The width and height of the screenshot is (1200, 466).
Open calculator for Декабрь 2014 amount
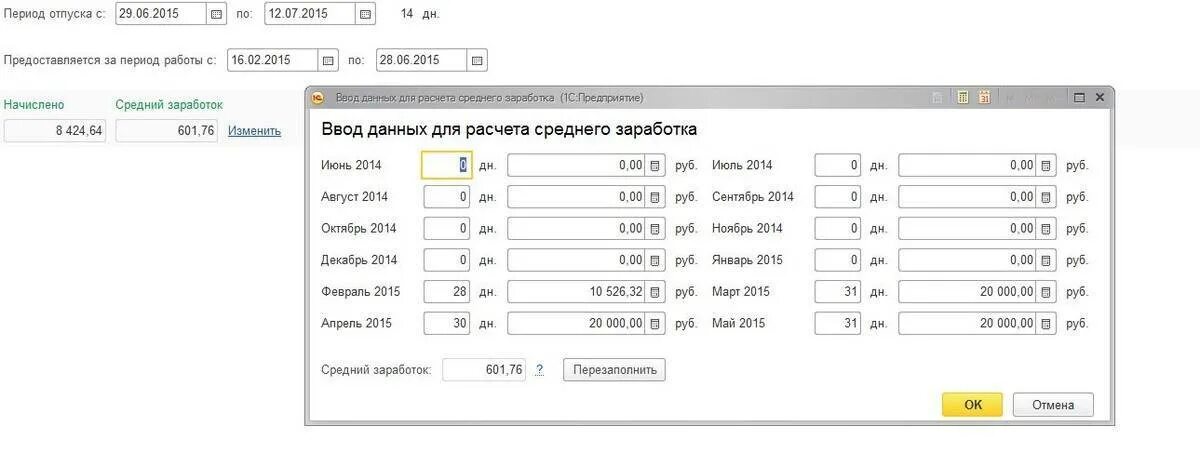click(655, 260)
